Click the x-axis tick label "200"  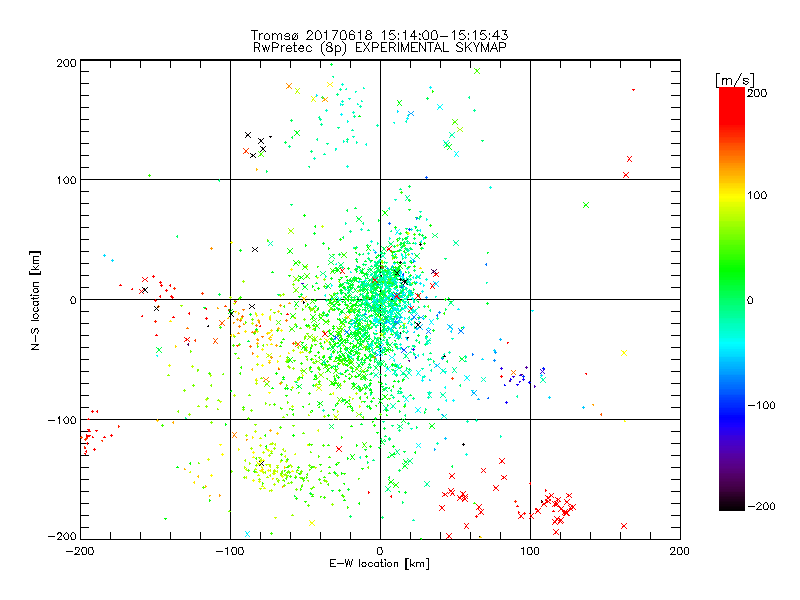tap(680, 551)
